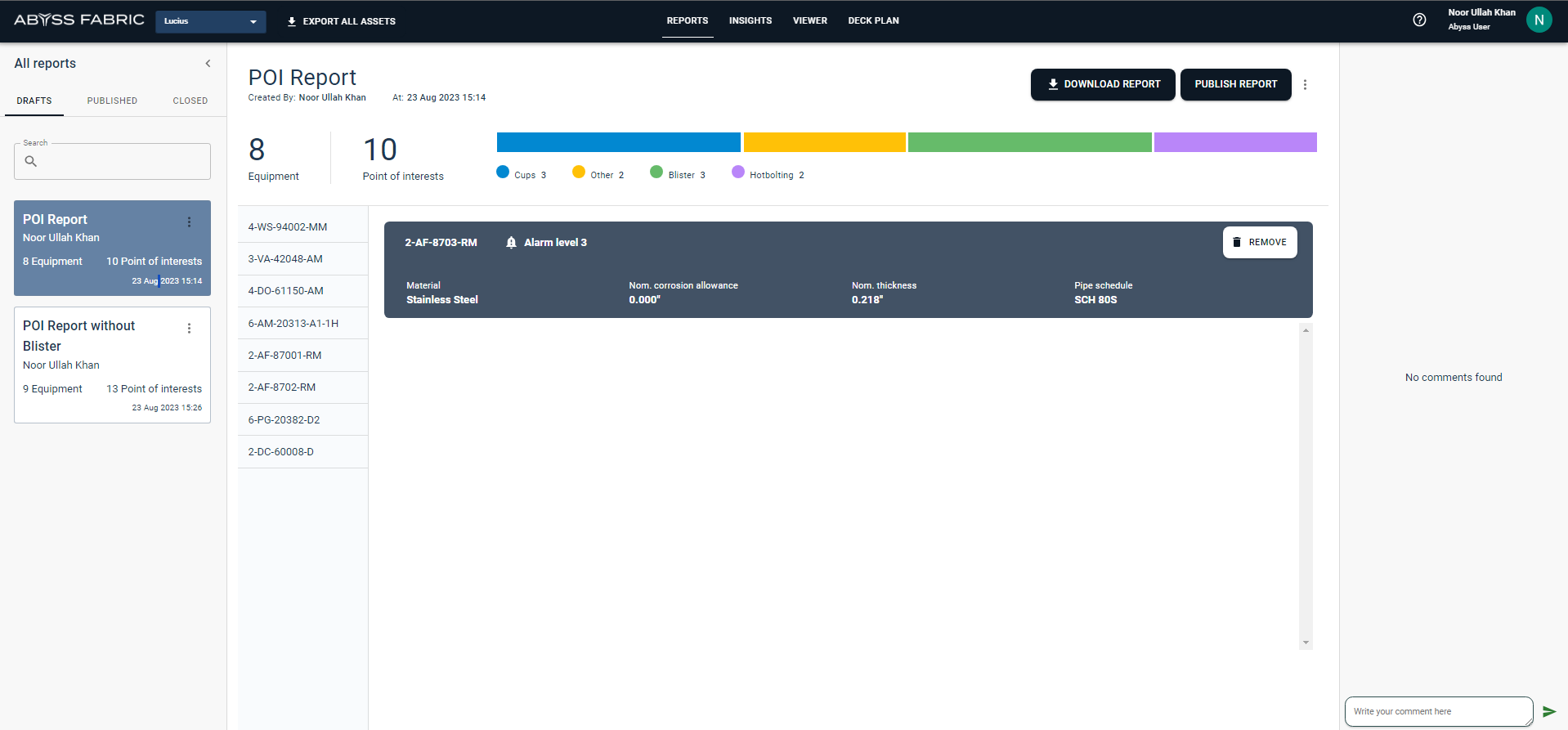
Task: Click Export All Assets
Action: (341, 21)
